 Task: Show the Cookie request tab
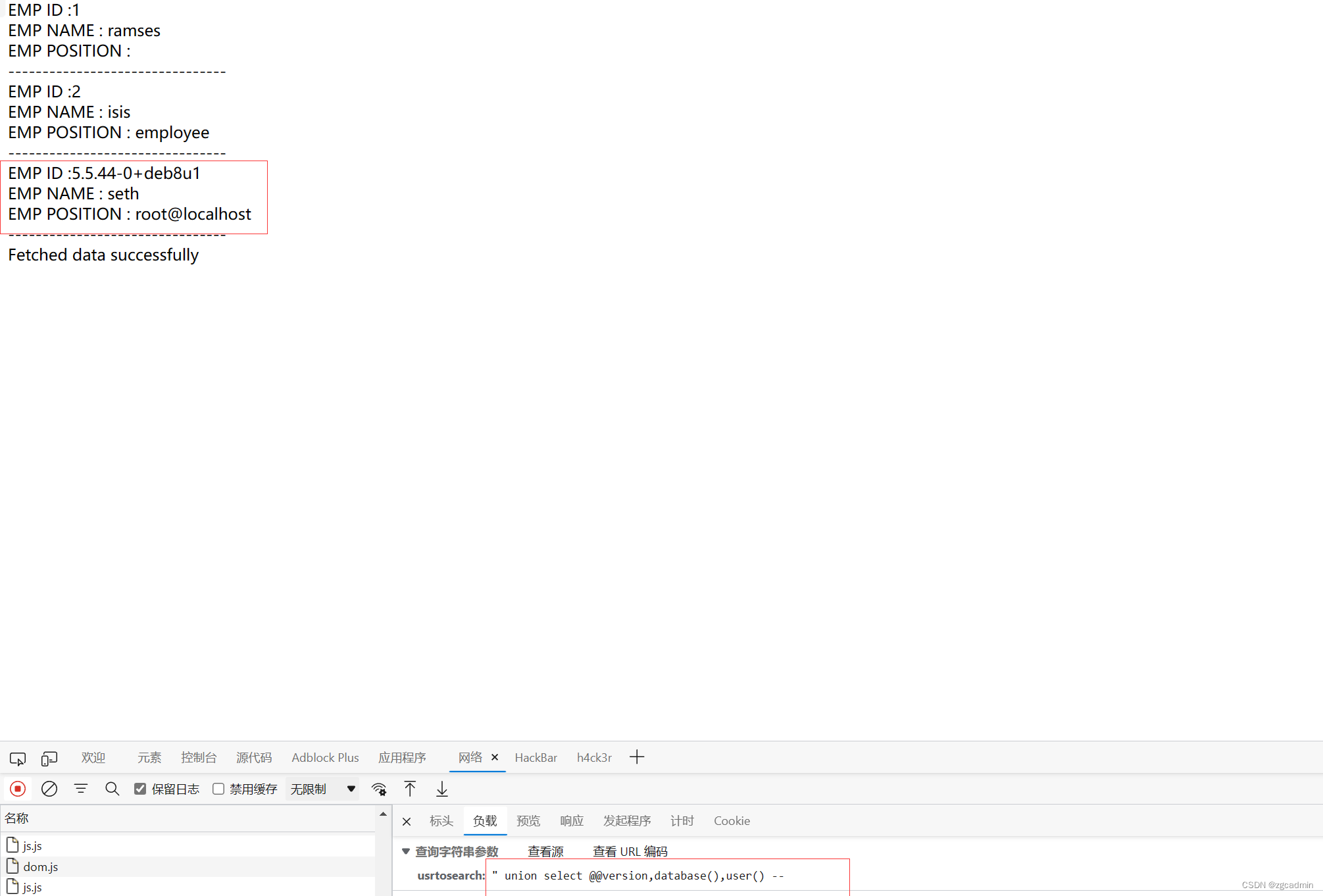click(x=732, y=821)
